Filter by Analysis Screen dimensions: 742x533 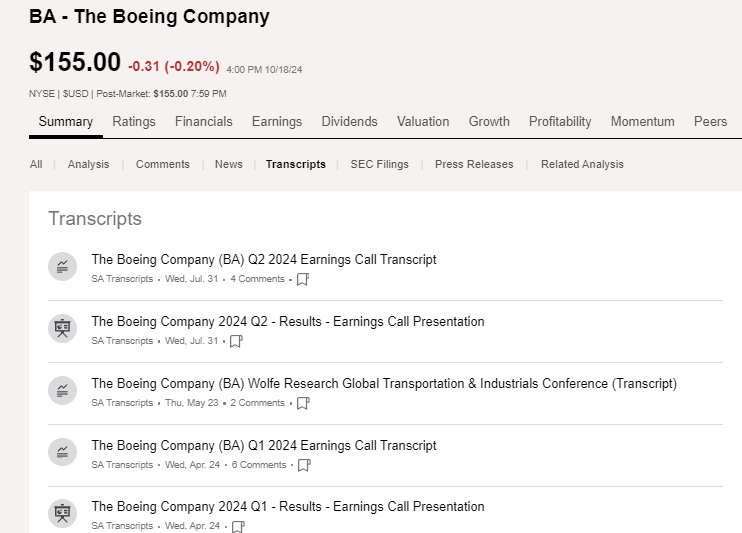point(88,164)
